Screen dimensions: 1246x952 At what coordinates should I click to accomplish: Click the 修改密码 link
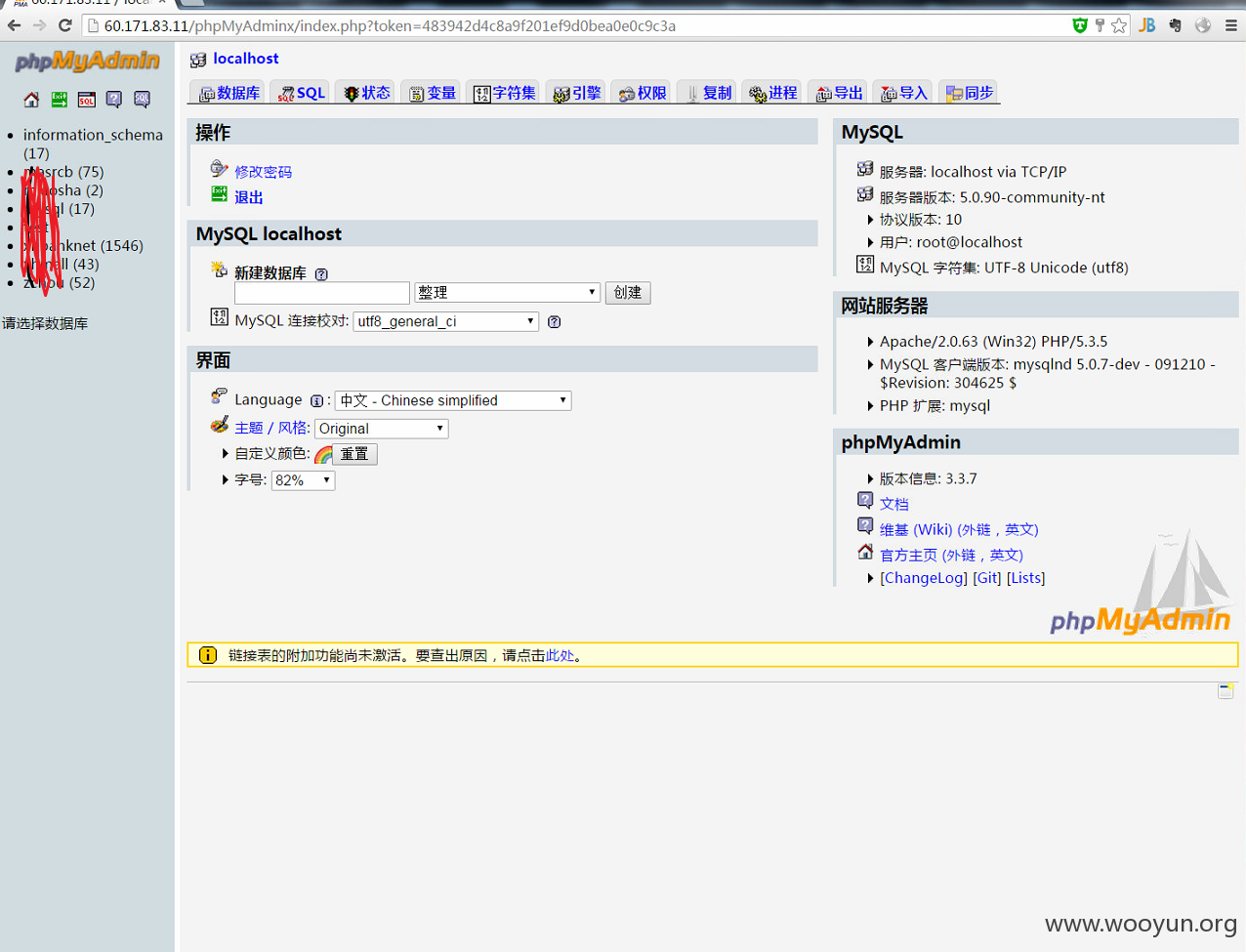pos(263,172)
